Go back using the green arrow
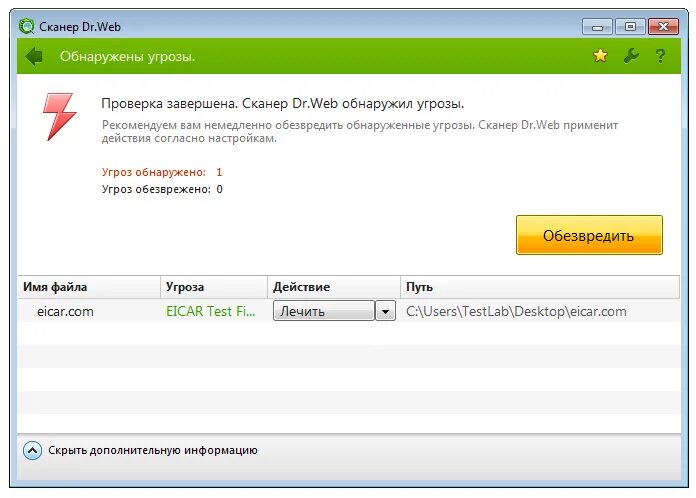696x498 pixels. coord(34,56)
